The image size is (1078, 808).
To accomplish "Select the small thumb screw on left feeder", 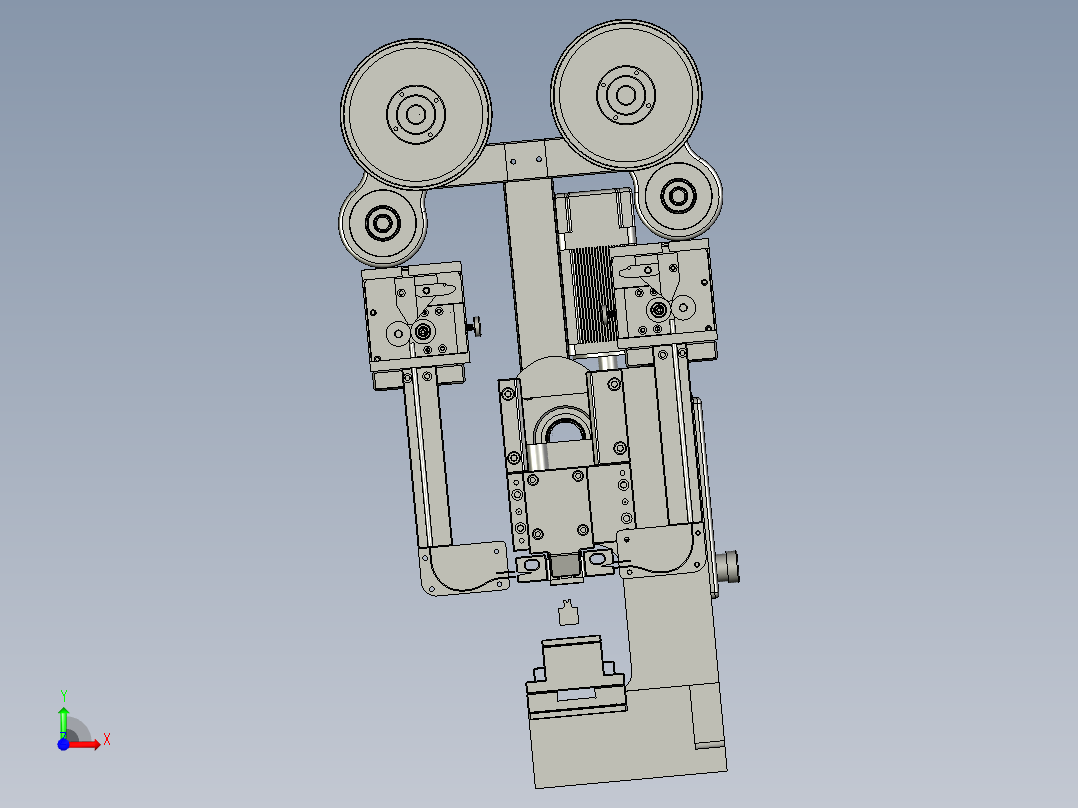I will click(474, 326).
